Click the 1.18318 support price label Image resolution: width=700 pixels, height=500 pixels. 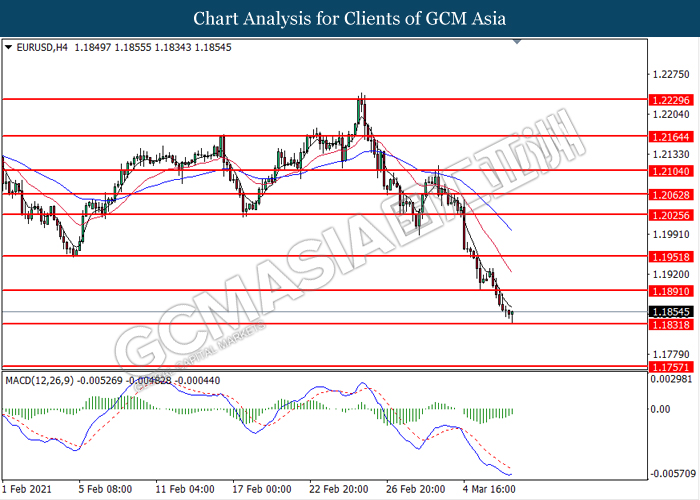coord(671,325)
